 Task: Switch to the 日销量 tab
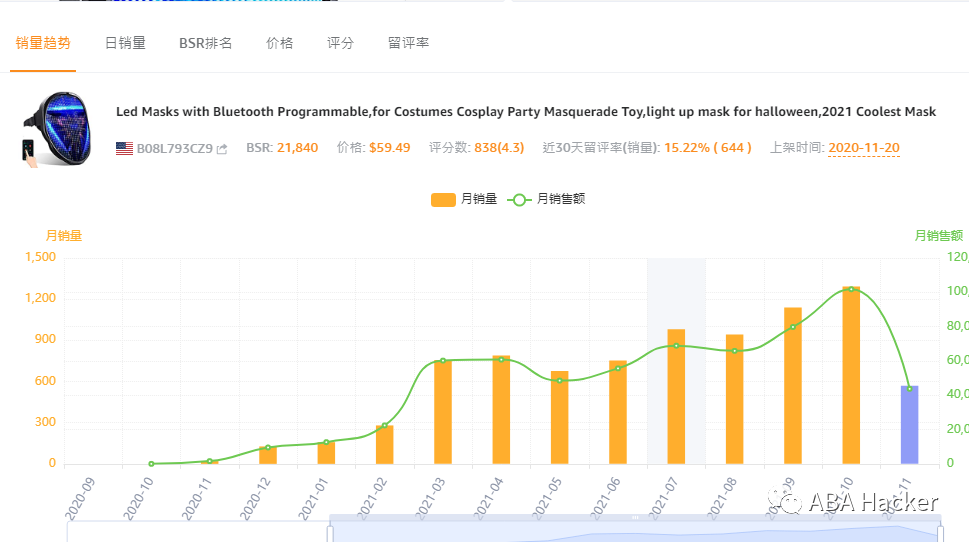tap(125, 43)
